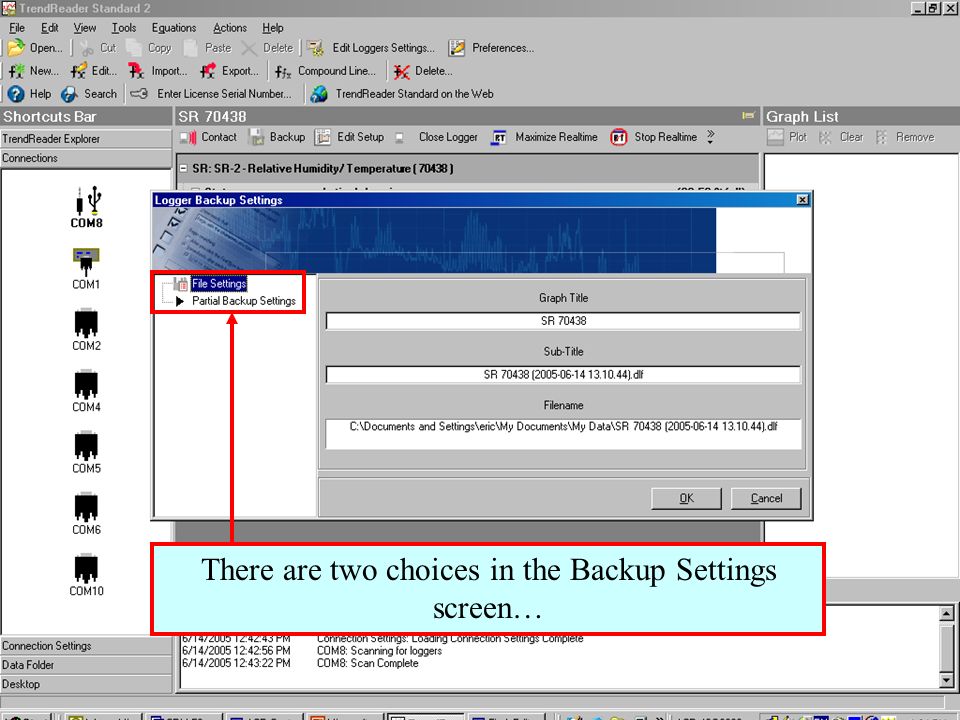This screenshot has height=720, width=960.
Task: Open the Connections shortcut group
Action: point(86,158)
